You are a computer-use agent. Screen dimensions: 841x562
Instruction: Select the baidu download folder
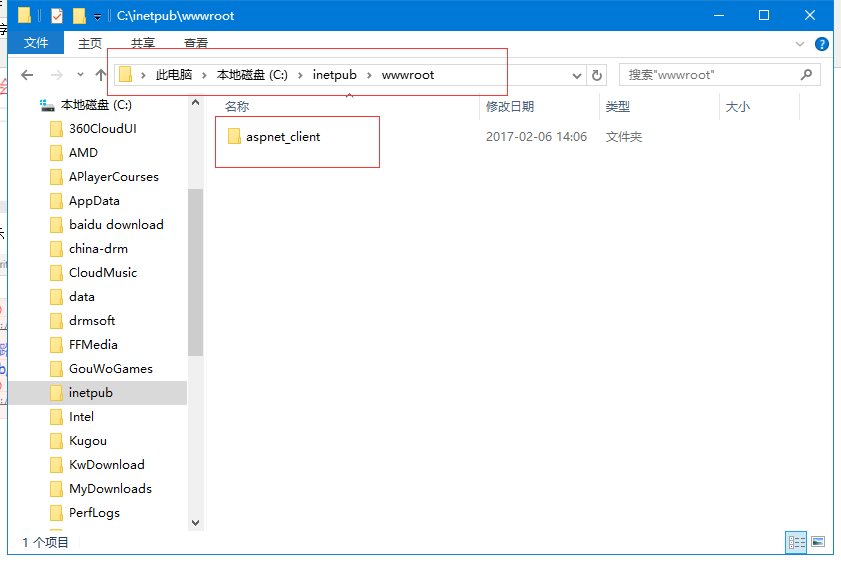pos(116,225)
